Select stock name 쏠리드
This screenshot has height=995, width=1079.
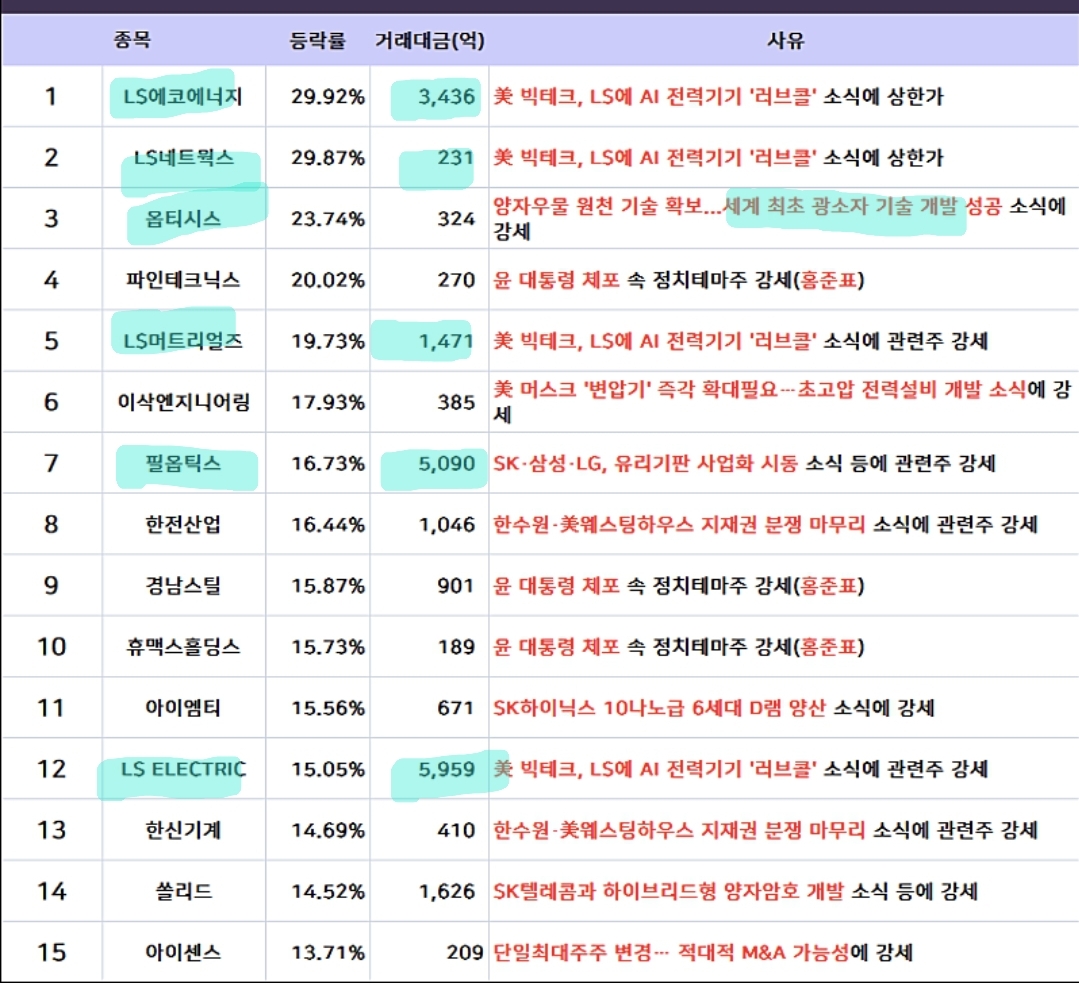coord(183,891)
